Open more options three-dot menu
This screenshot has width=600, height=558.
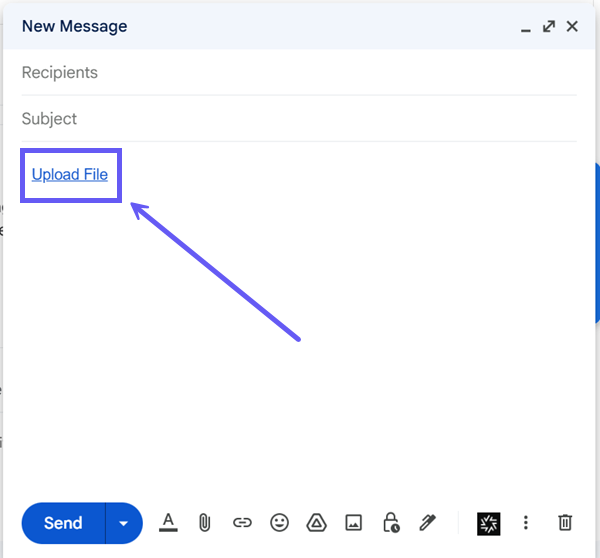pyautogui.click(x=526, y=523)
